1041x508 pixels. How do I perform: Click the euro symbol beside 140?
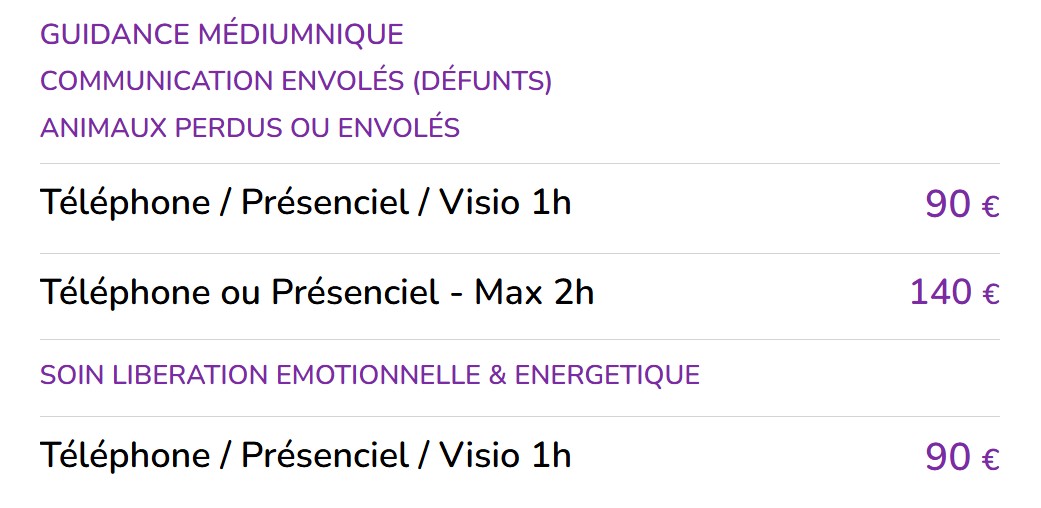click(x=990, y=295)
